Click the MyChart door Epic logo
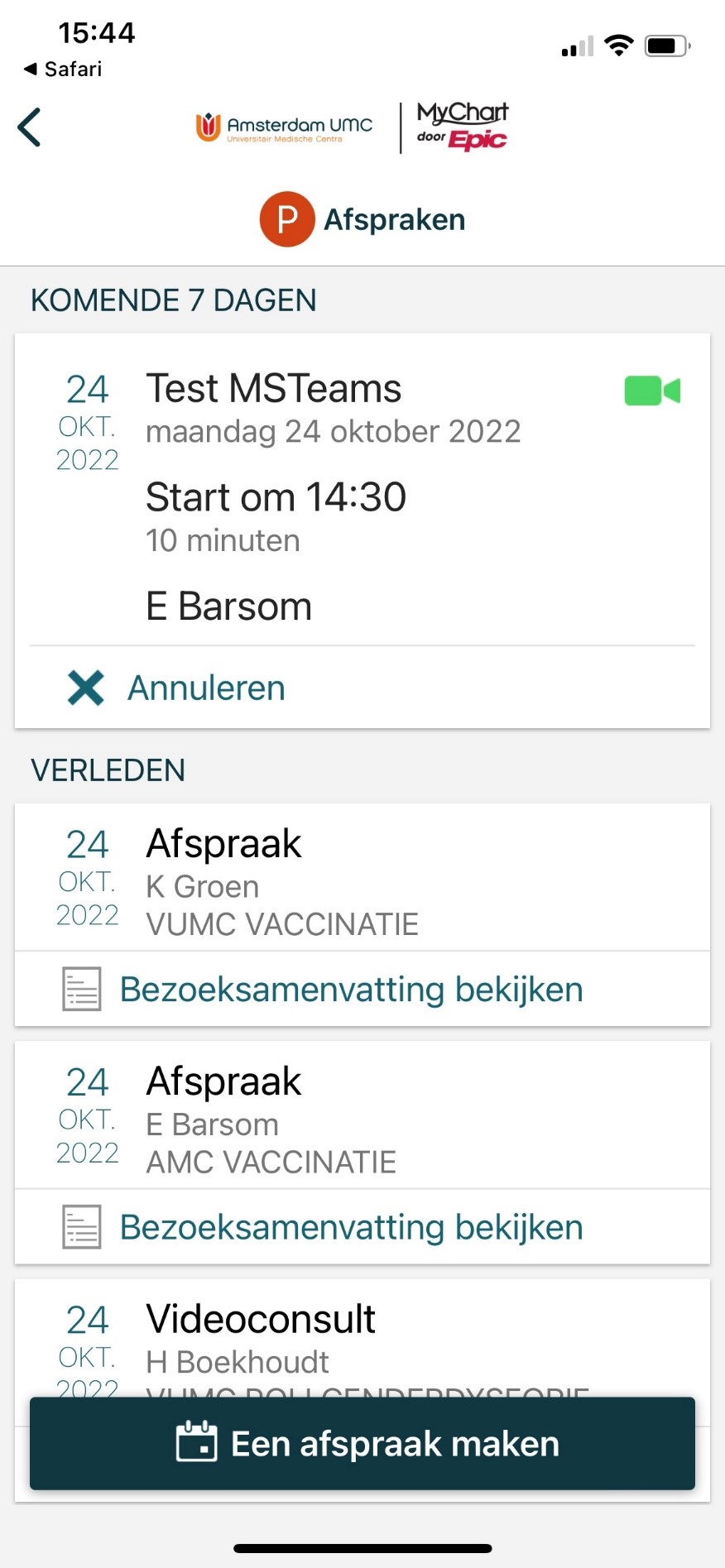This screenshot has height=1568, width=725. [462, 126]
